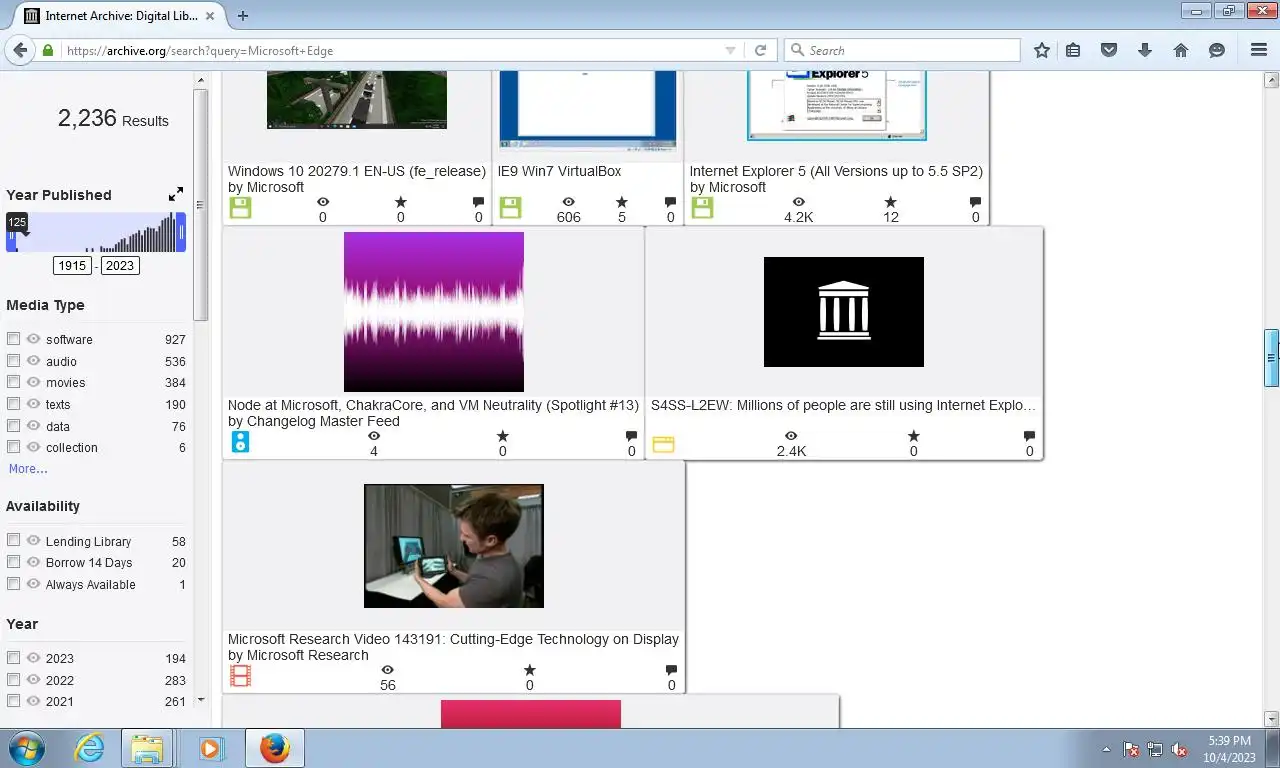The image size is (1280, 768).
Task: Click the green padlock security icon
Action: click(47, 50)
